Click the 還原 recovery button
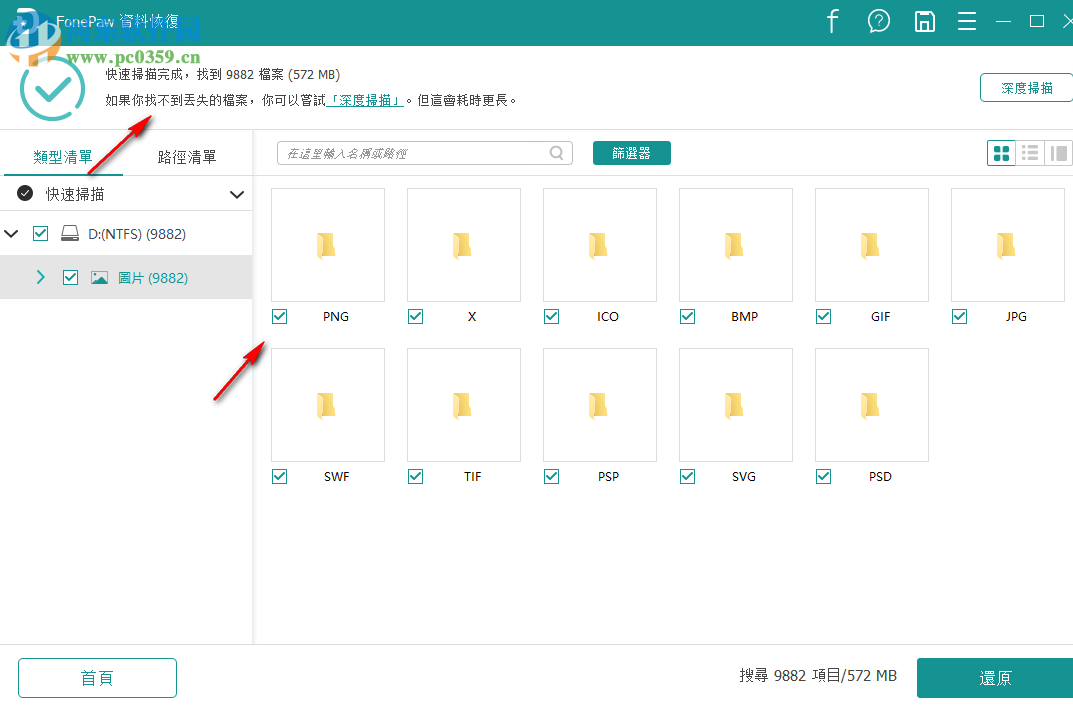 tap(994, 677)
